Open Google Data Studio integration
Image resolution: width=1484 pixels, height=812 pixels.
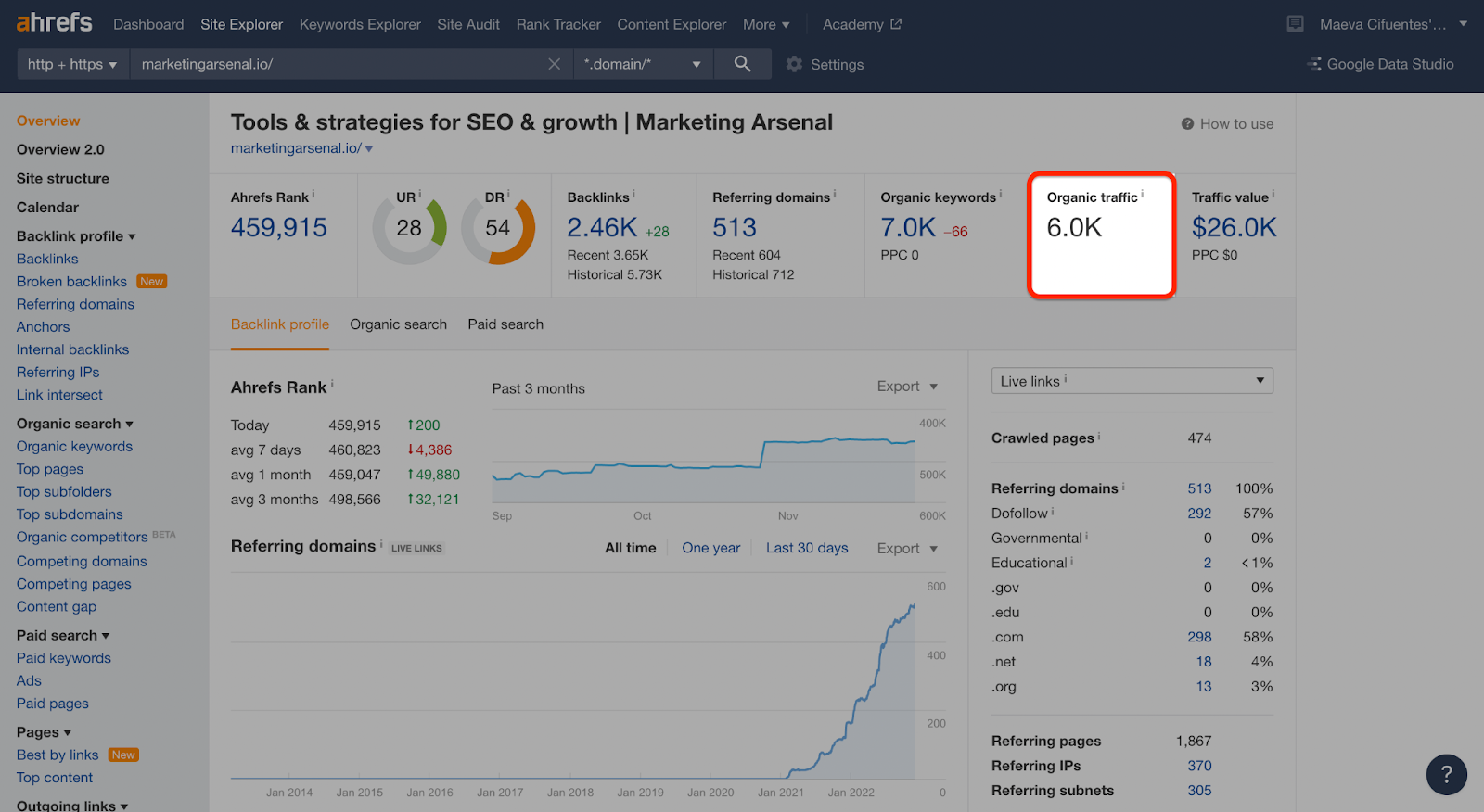click(1380, 64)
